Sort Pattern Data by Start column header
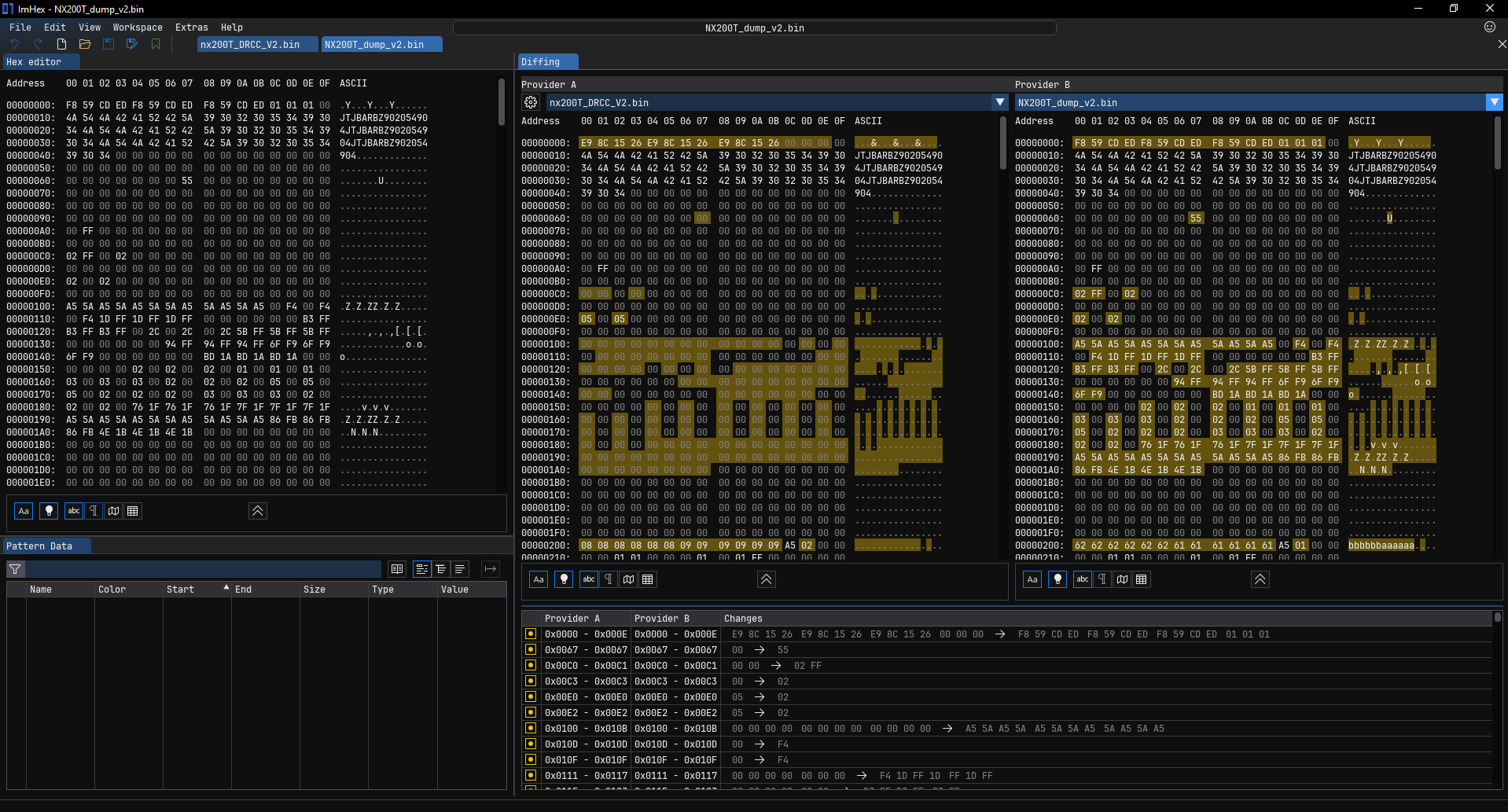The height and width of the screenshot is (812, 1508). click(181, 590)
